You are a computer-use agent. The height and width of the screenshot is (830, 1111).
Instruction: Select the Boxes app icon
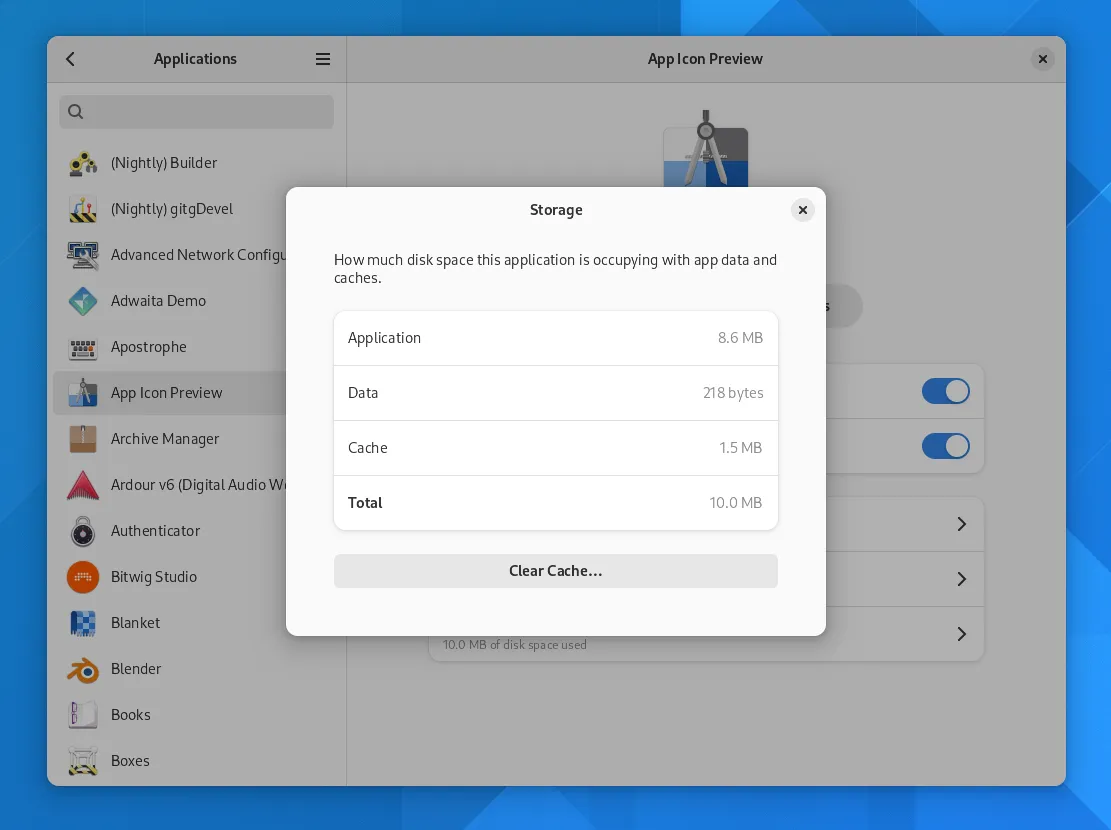pos(83,761)
